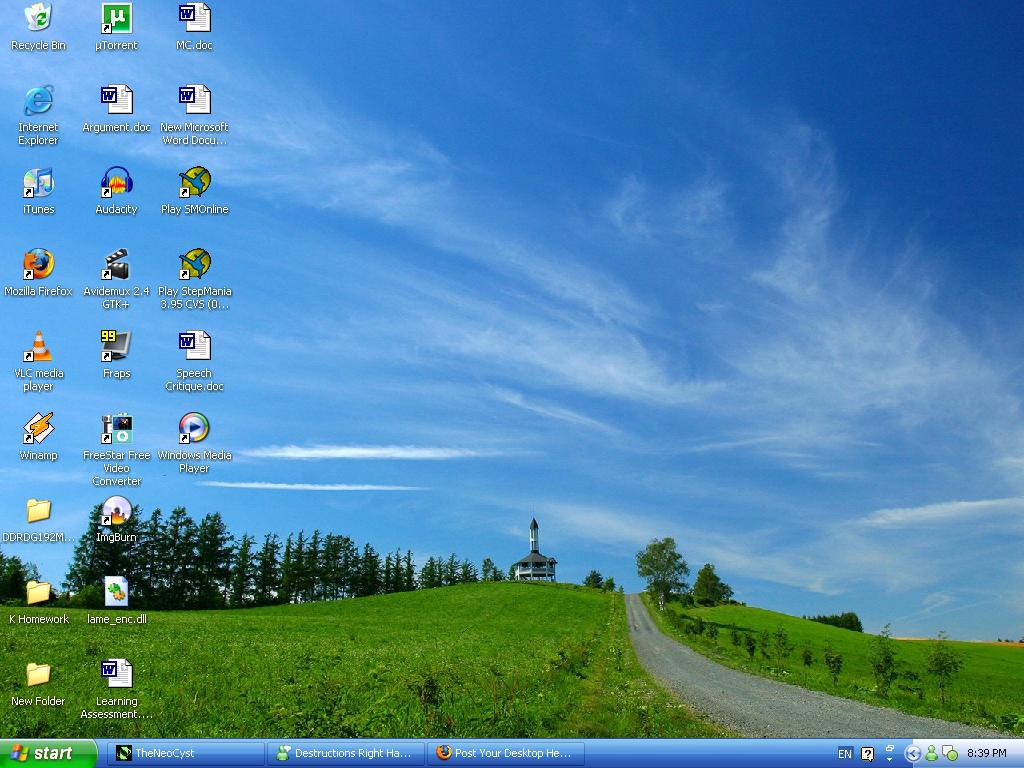The width and height of the screenshot is (1024, 768).
Task: Expand hidden system tray icons
Action: click(x=913, y=754)
